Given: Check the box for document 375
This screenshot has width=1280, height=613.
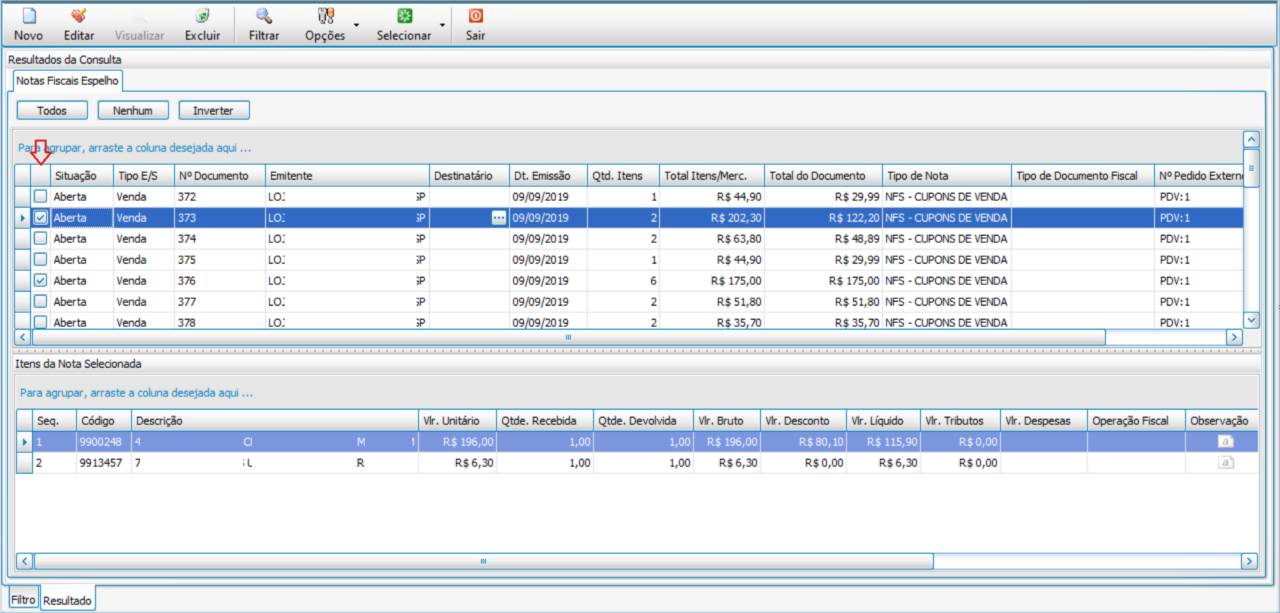Looking at the screenshot, I should pyautogui.click(x=41, y=260).
